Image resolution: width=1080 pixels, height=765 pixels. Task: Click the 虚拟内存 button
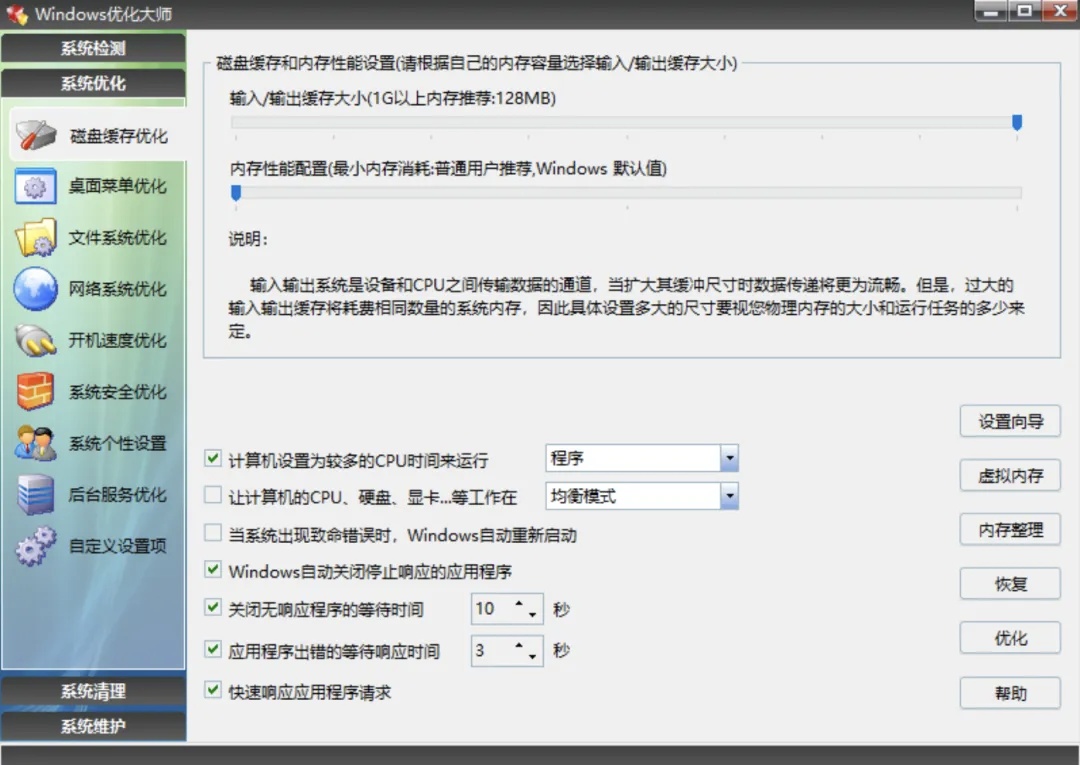pos(1010,476)
